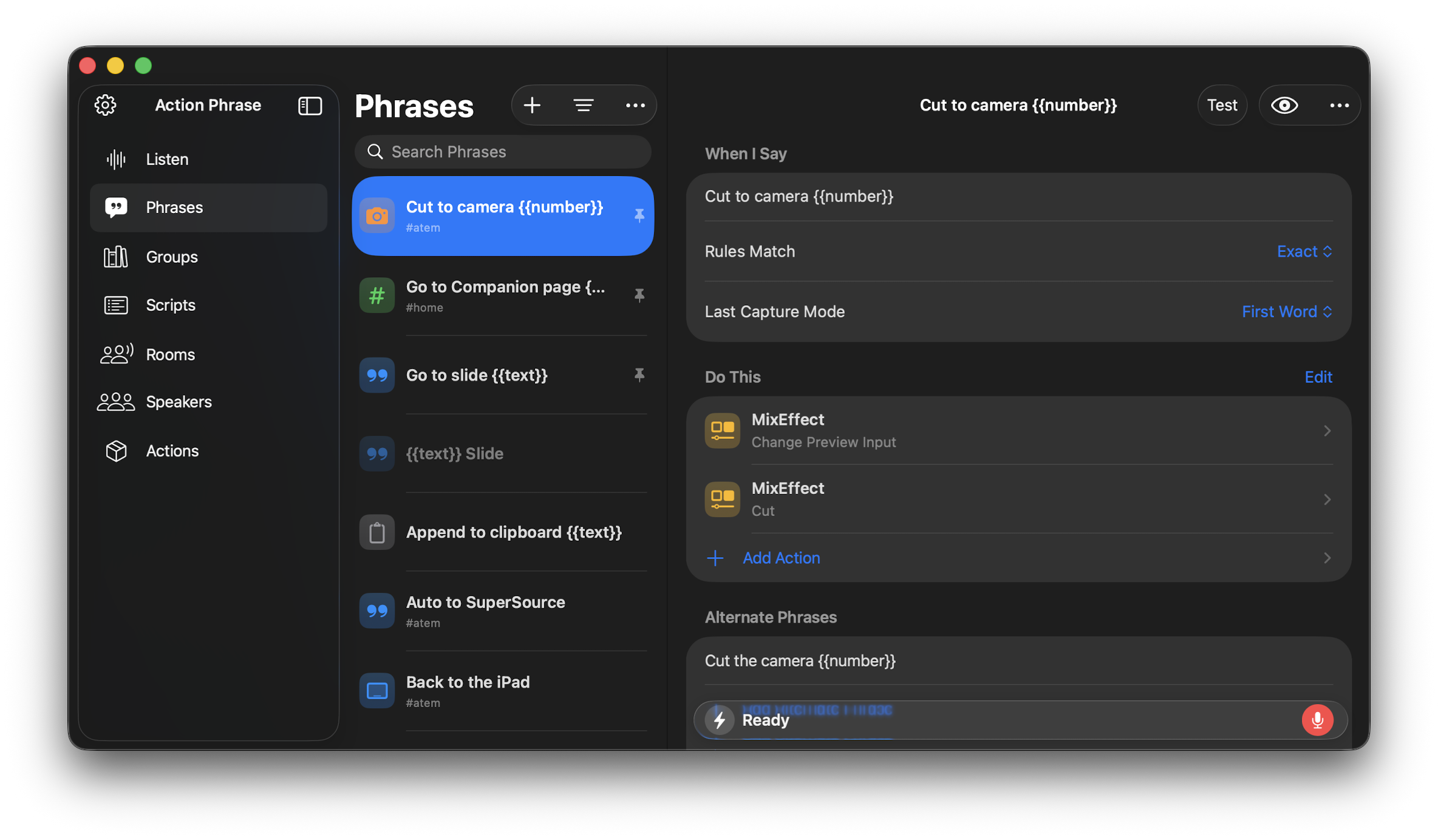Open Last Capture Mode First Word dropdown

[1286, 311]
